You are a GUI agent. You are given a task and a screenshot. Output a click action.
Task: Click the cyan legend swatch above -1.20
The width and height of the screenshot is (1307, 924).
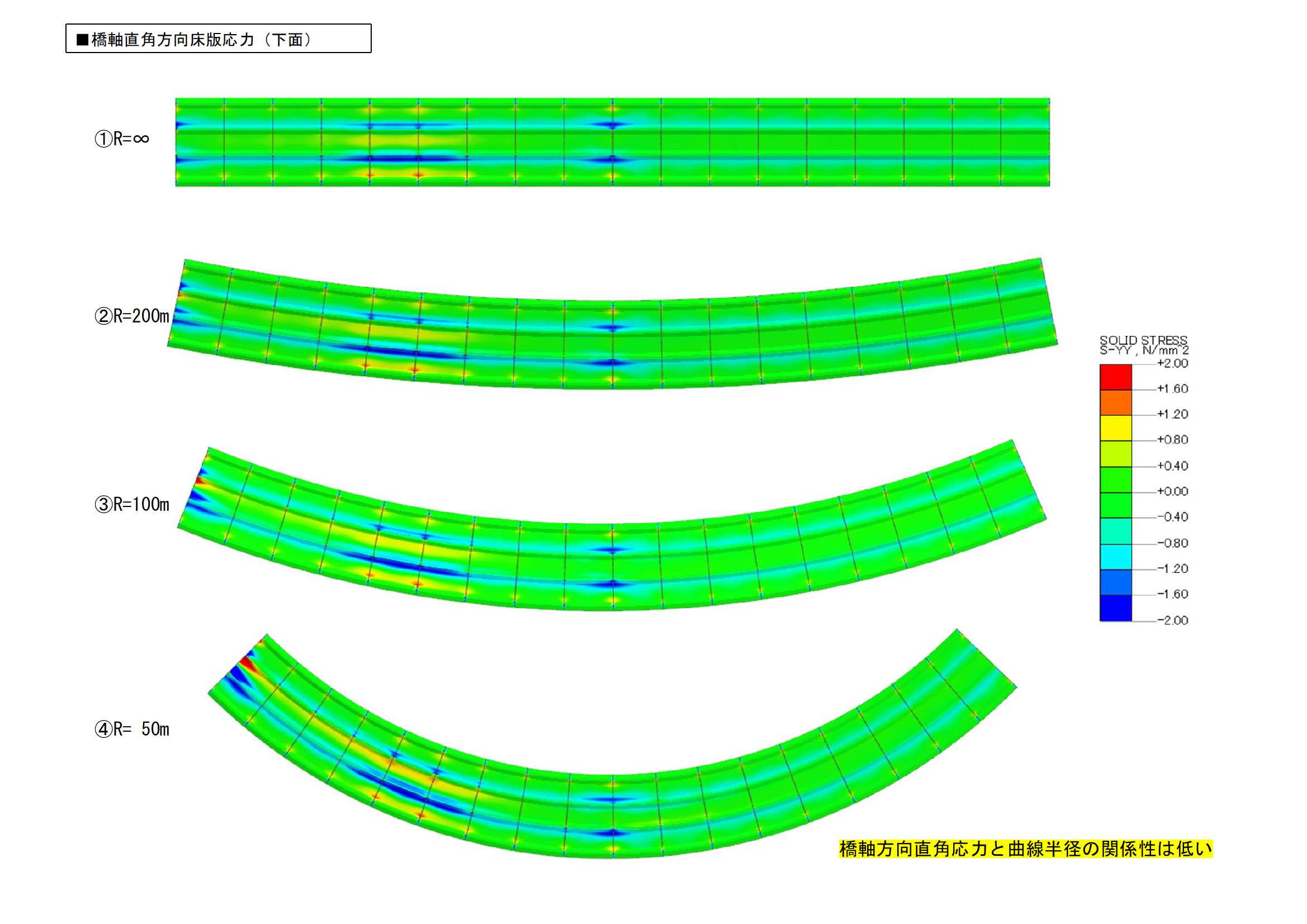(1115, 556)
